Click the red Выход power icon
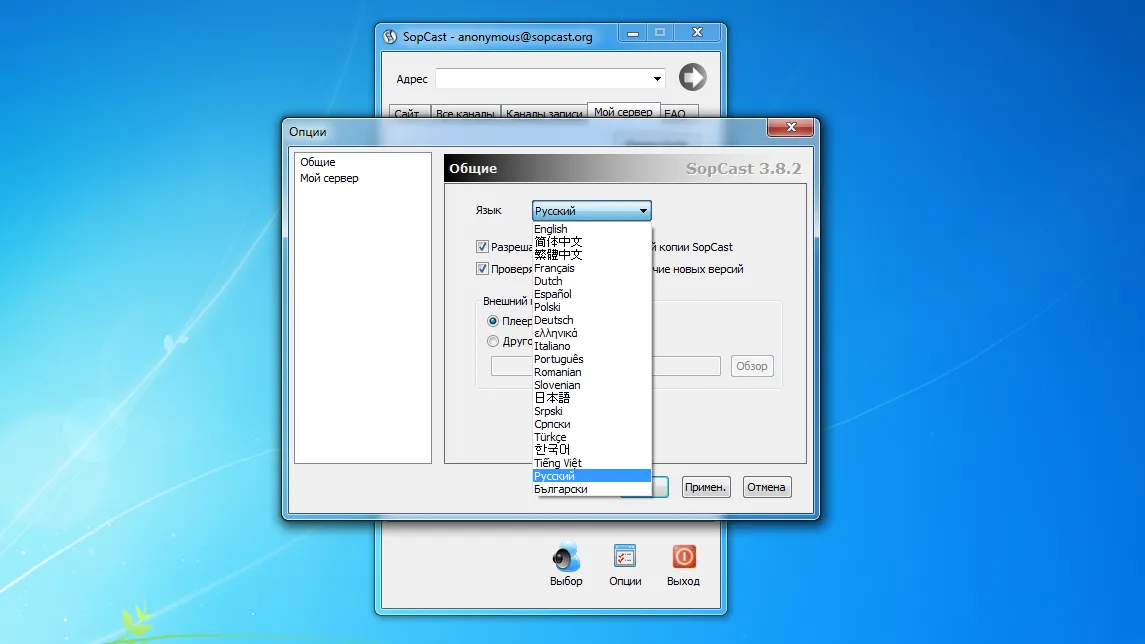 click(x=683, y=557)
